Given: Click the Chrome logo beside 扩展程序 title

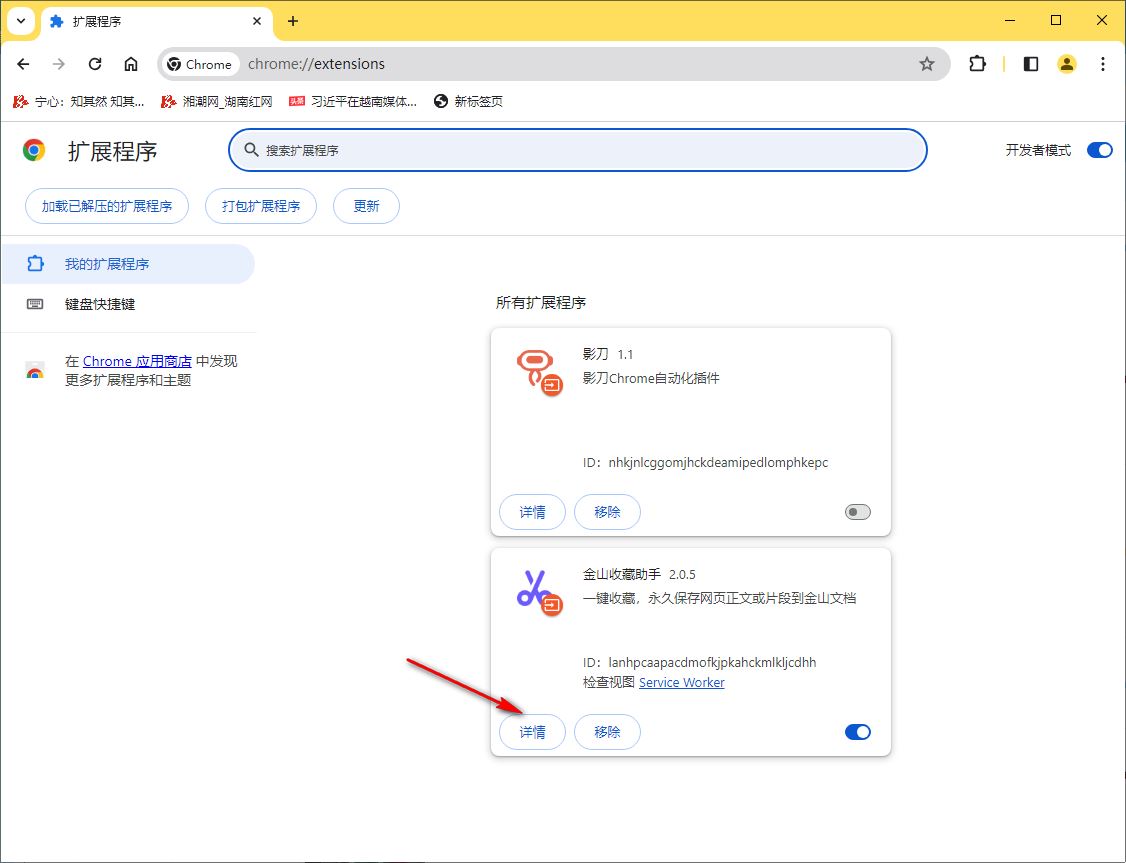Looking at the screenshot, I should 34,150.
